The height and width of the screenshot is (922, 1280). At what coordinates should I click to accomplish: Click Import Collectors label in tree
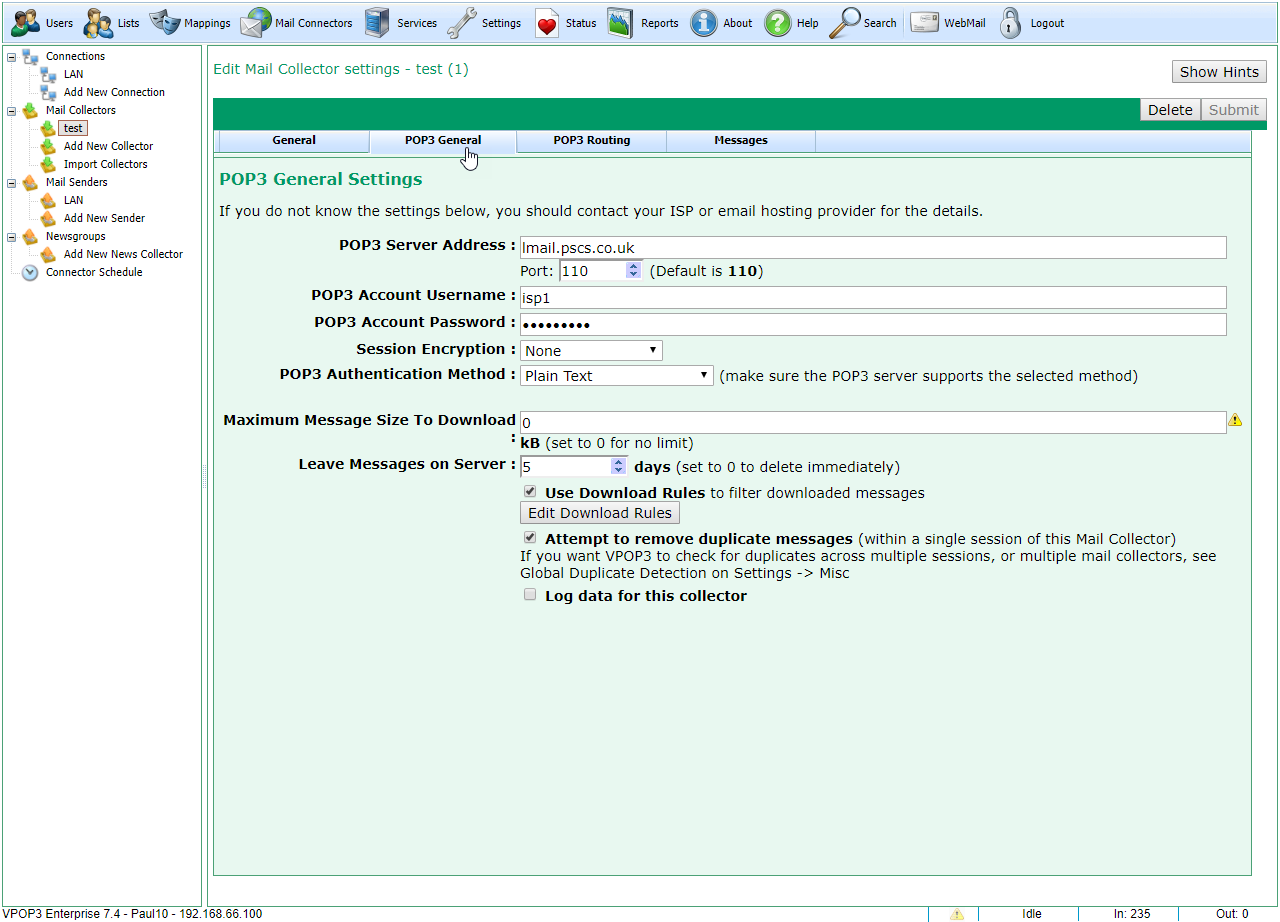point(105,164)
